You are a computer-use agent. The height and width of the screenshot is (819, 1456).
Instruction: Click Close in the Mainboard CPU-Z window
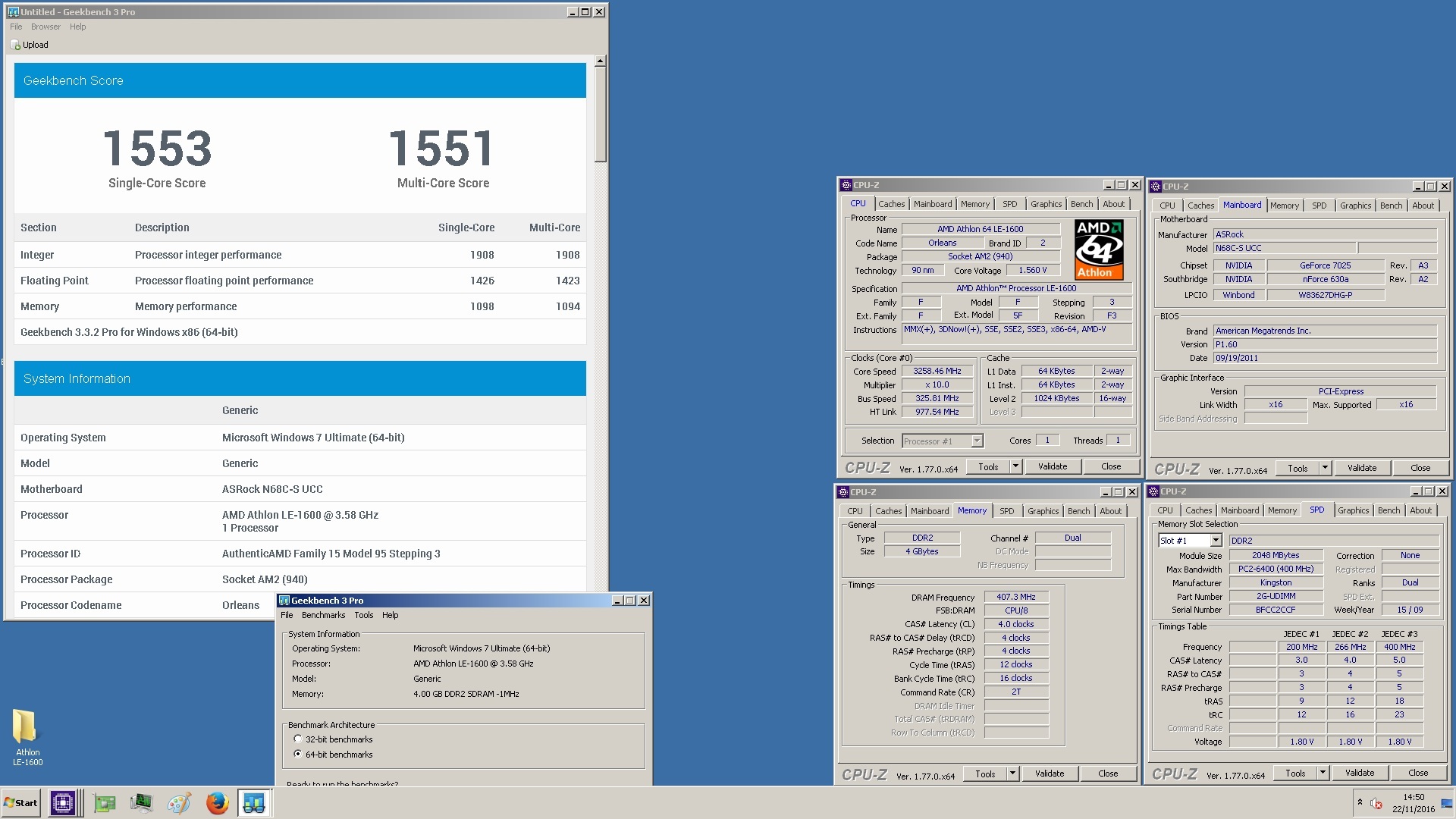tap(1420, 469)
